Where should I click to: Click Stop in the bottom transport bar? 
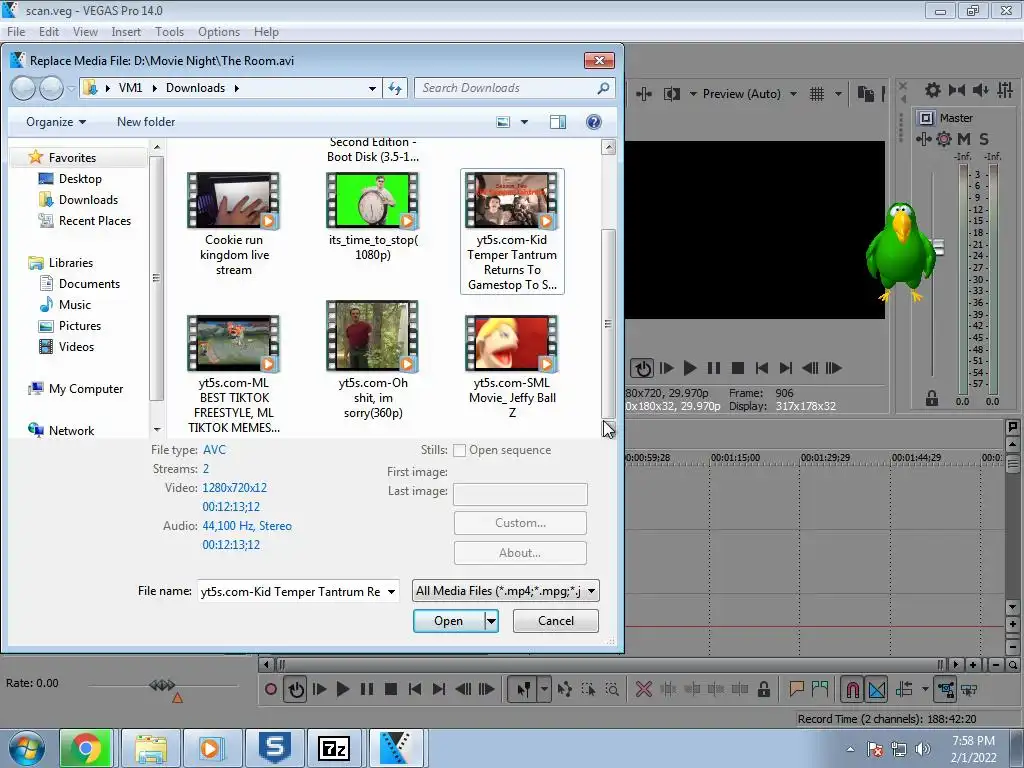(391, 689)
